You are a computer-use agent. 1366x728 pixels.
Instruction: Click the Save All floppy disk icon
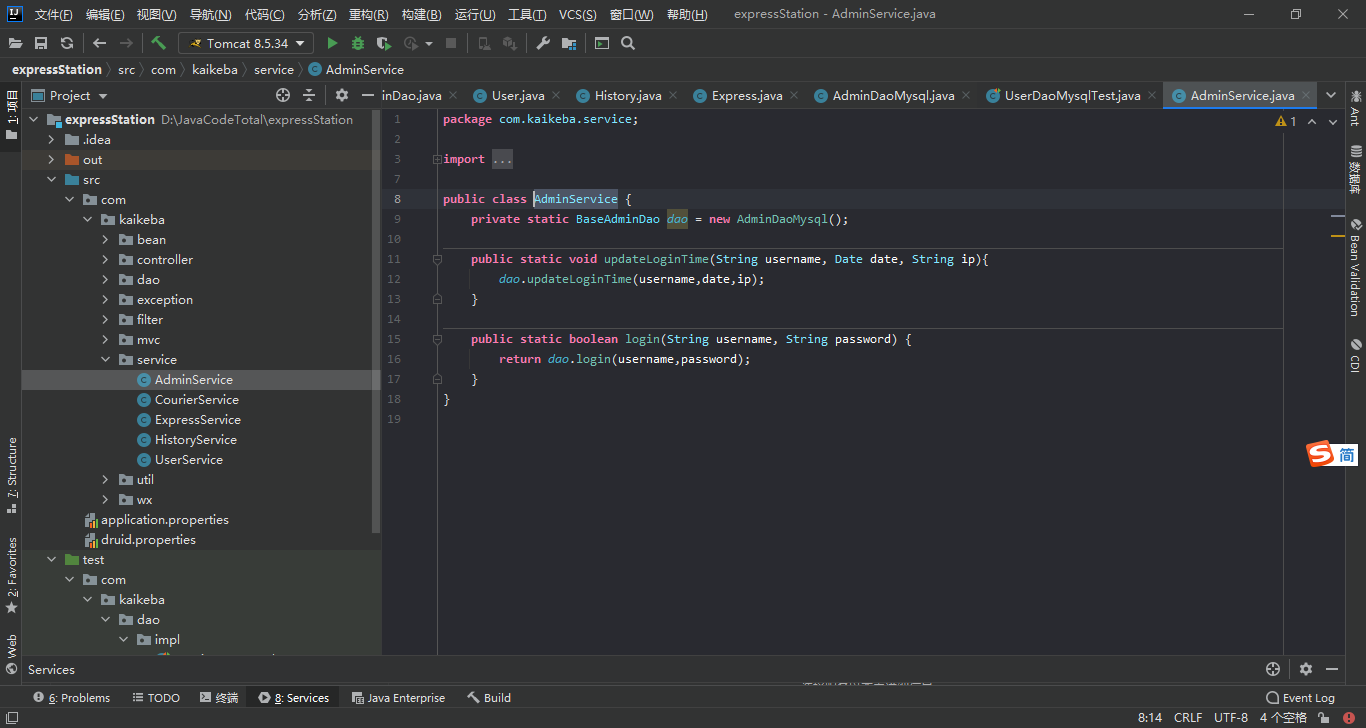click(41, 43)
